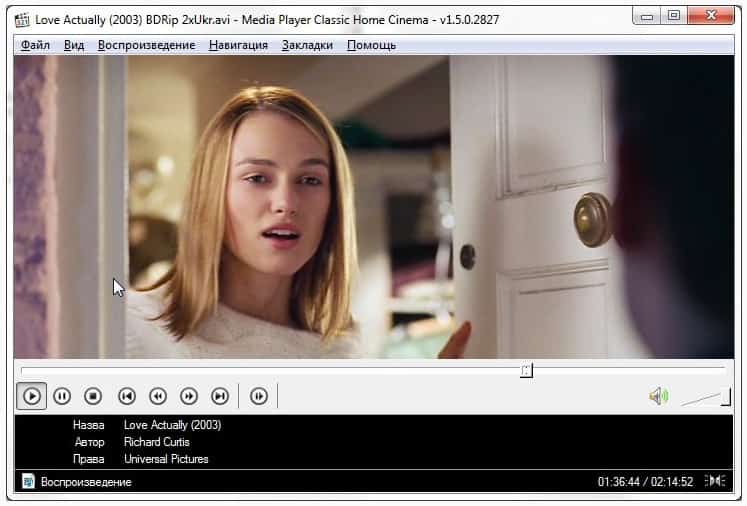747x506 pixels.
Task: Skip to previous chapter
Action: pos(127,396)
